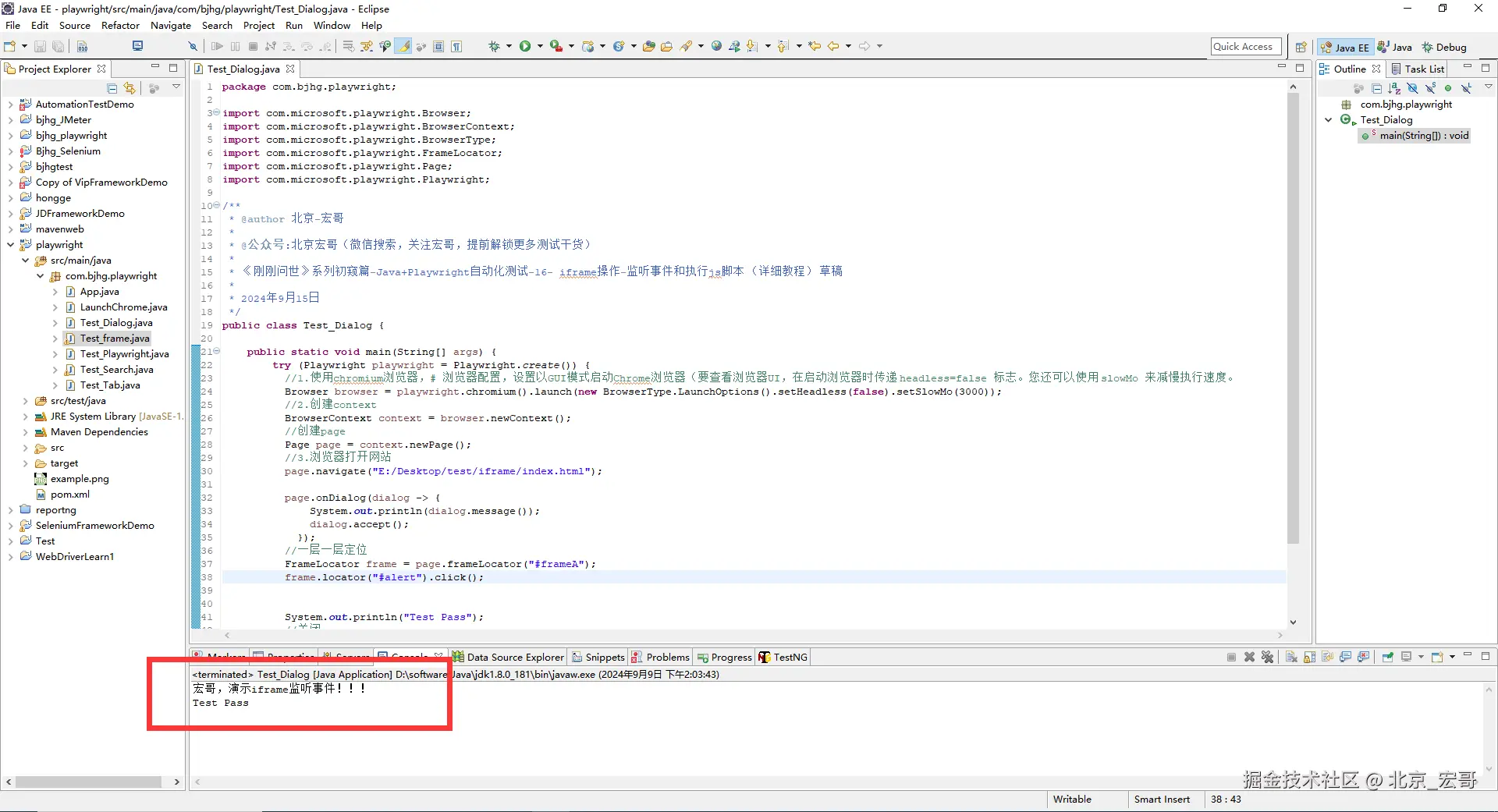Remove All Terminated Launches in Console
The width and height of the screenshot is (1498, 812).
pos(1267,658)
